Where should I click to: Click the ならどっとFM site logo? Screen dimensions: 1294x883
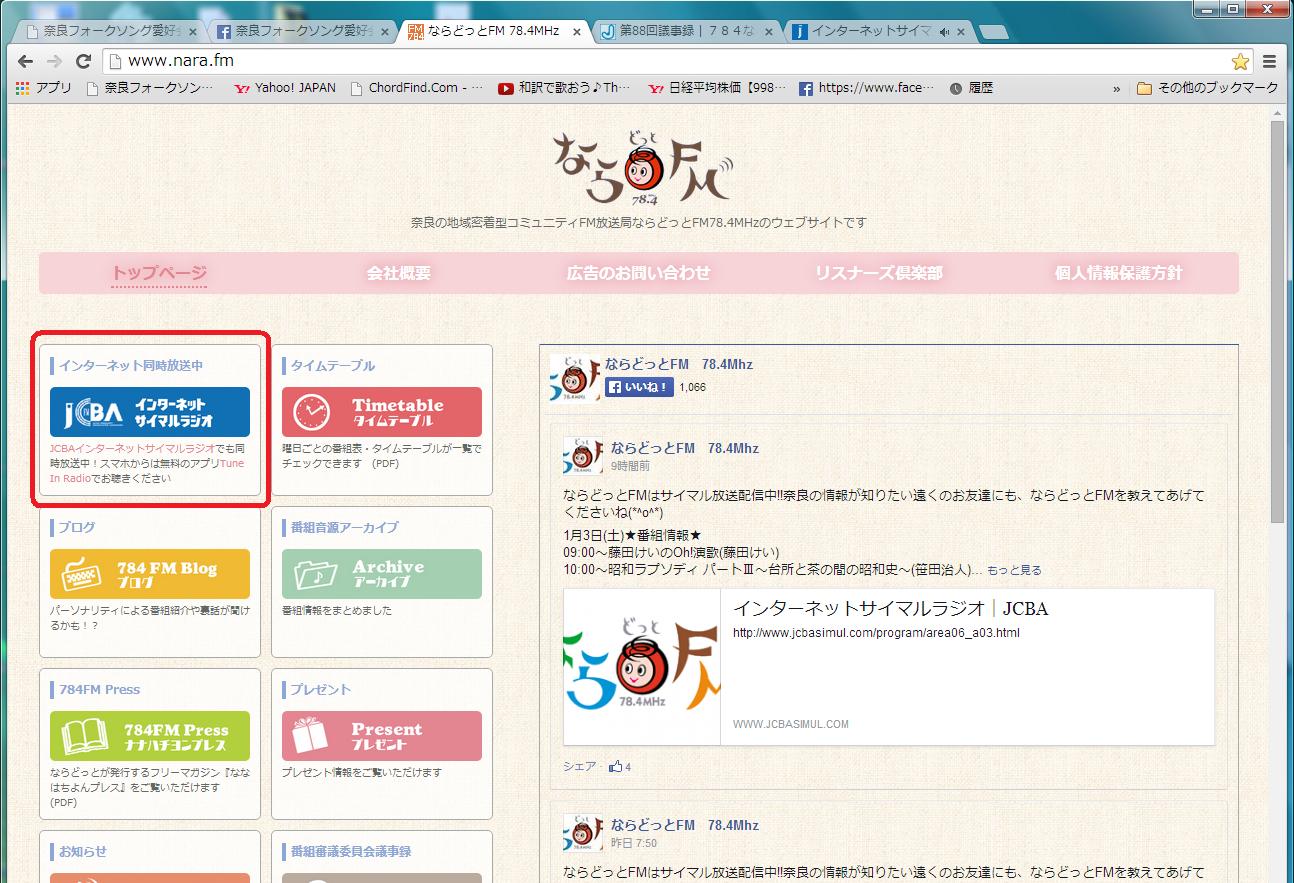coord(643,168)
